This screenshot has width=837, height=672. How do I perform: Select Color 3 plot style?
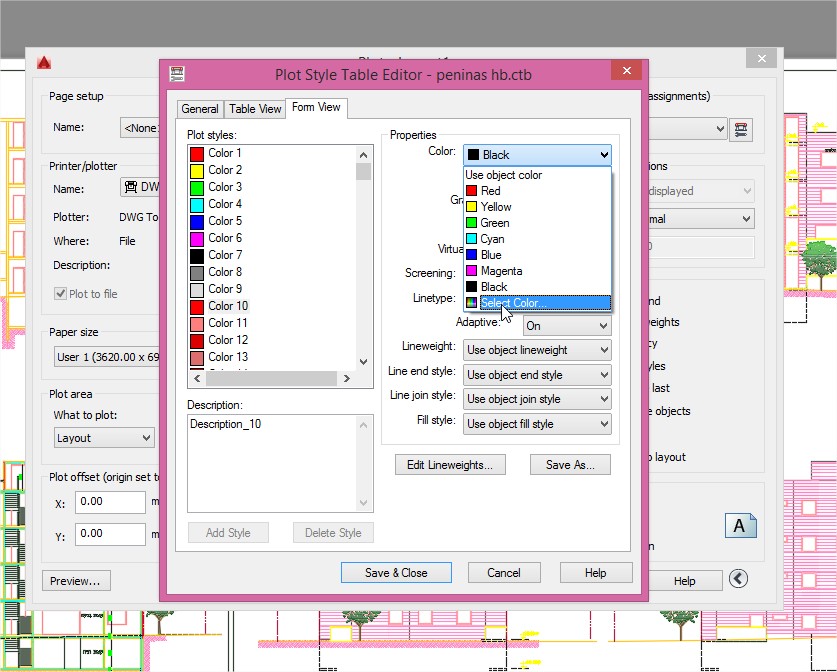216,187
